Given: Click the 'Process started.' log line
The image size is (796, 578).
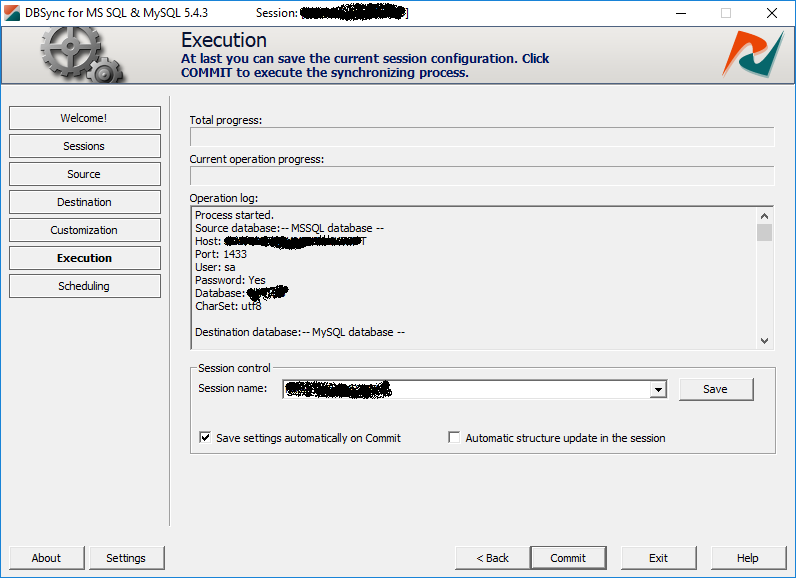Looking at the screenshot, I should click(x=235, y=215).
